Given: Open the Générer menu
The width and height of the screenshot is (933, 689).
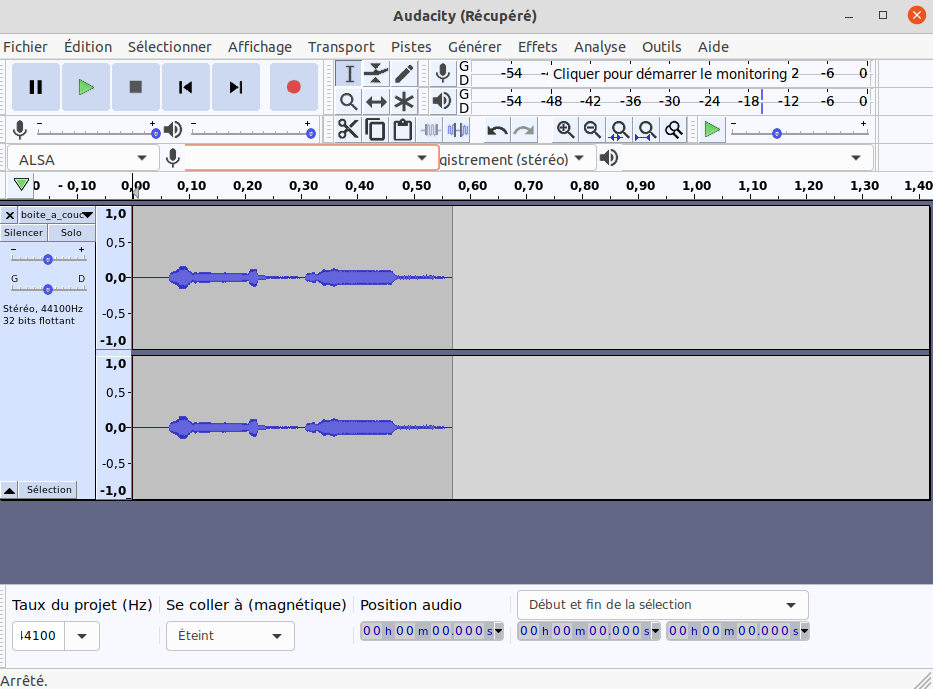Looking at the screenshot, I should 475,47.
